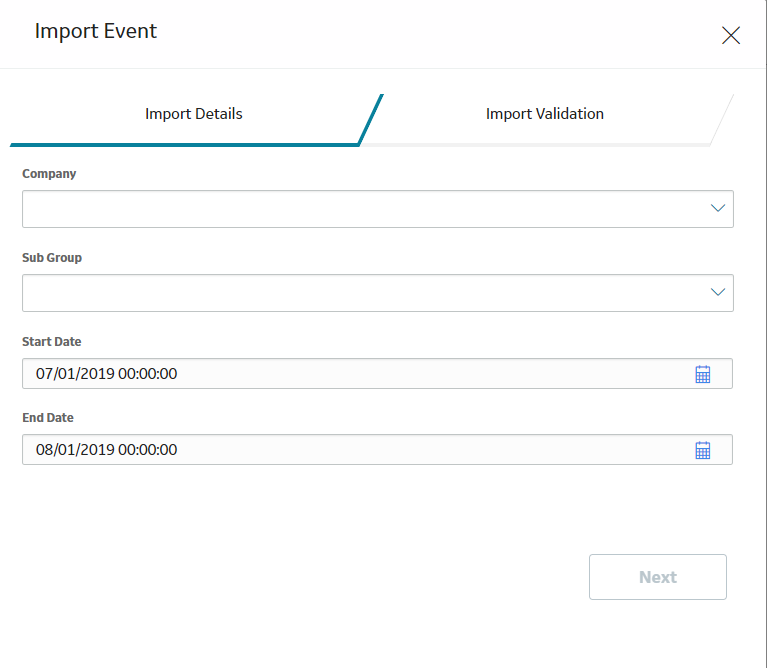Click the 00:00:00 time in End Date

pyautogui.click(x=148, y=449)
